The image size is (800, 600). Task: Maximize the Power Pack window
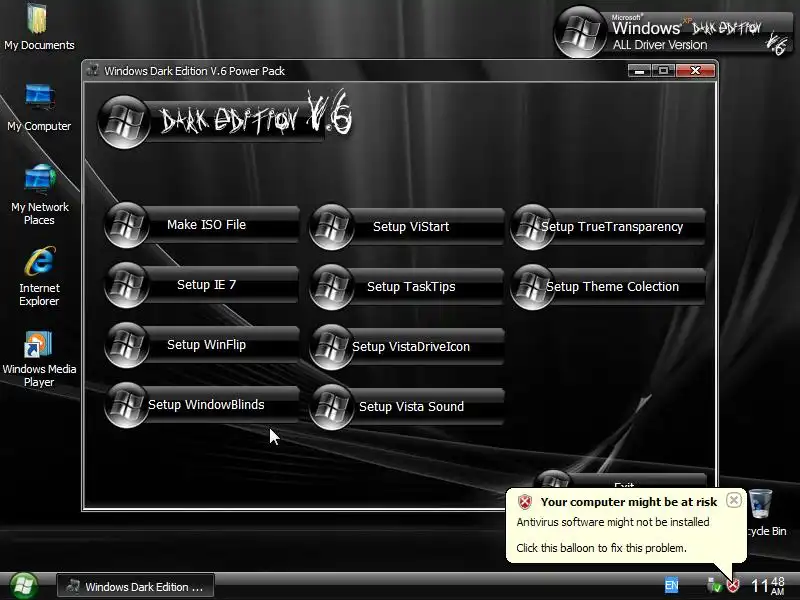click(663, 70)
